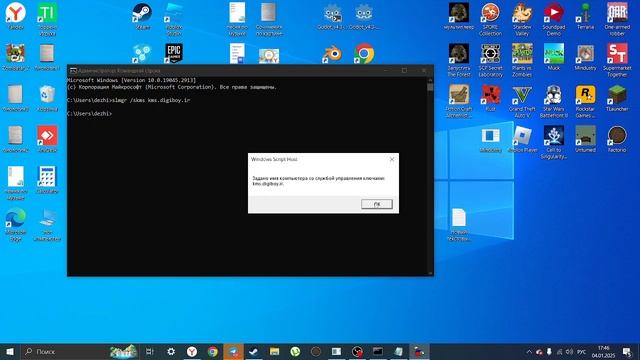Open the Recycle Bin desktop icon
The width and height of the screenshot is (640, 360).
click(47, 98)
